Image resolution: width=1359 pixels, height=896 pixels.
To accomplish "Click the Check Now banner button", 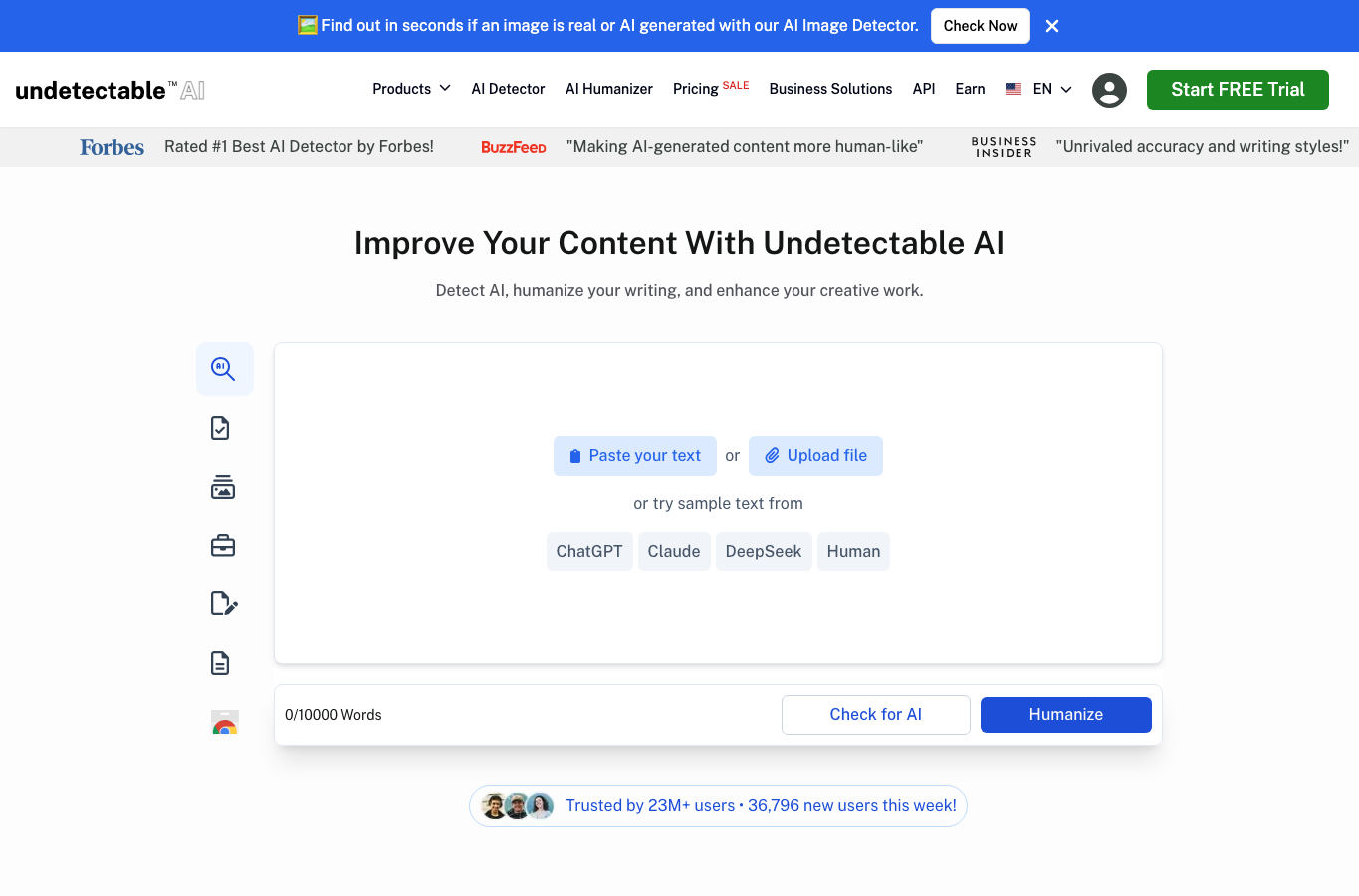I will click(981, 26).
